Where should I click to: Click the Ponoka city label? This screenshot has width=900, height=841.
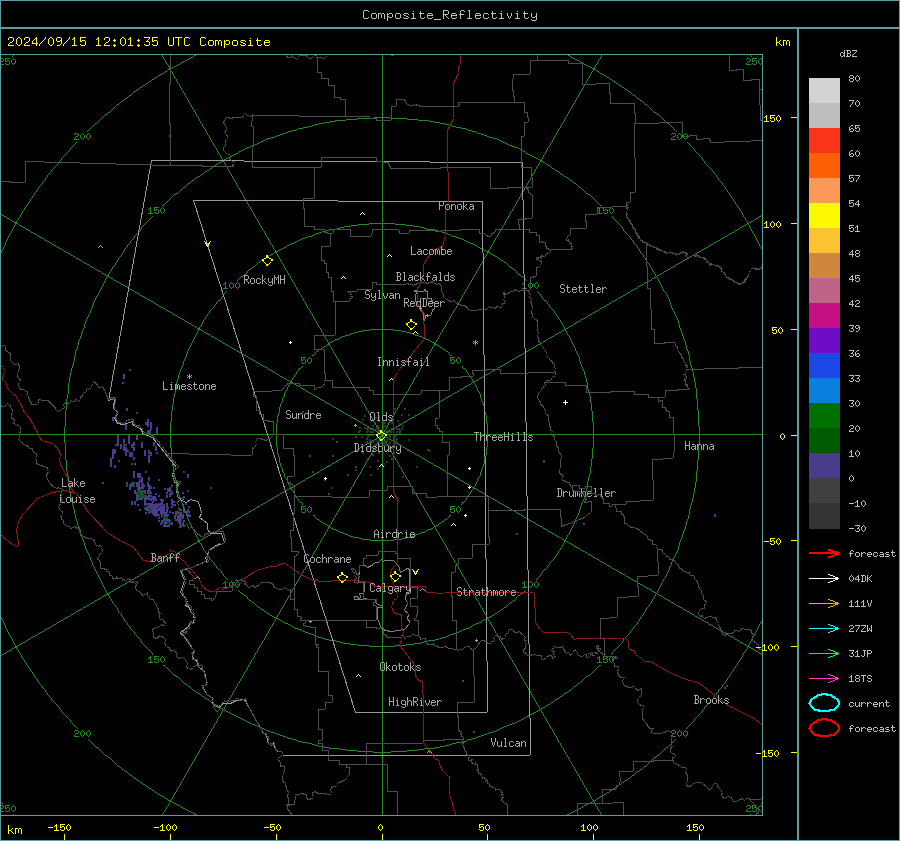click(456, 206)
